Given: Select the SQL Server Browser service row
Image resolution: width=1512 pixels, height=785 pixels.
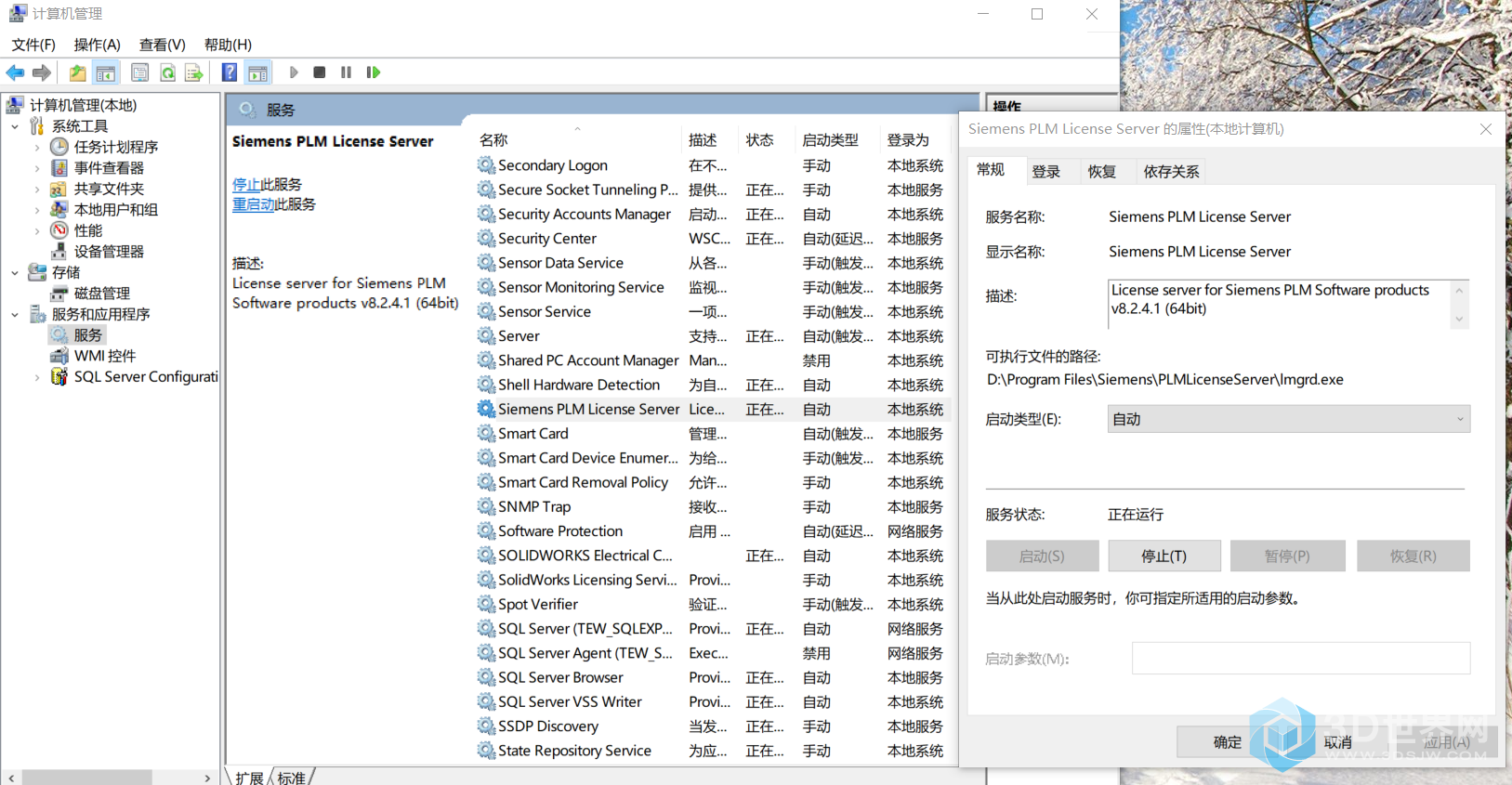Looking at the screenshot, I should (713, 678).
